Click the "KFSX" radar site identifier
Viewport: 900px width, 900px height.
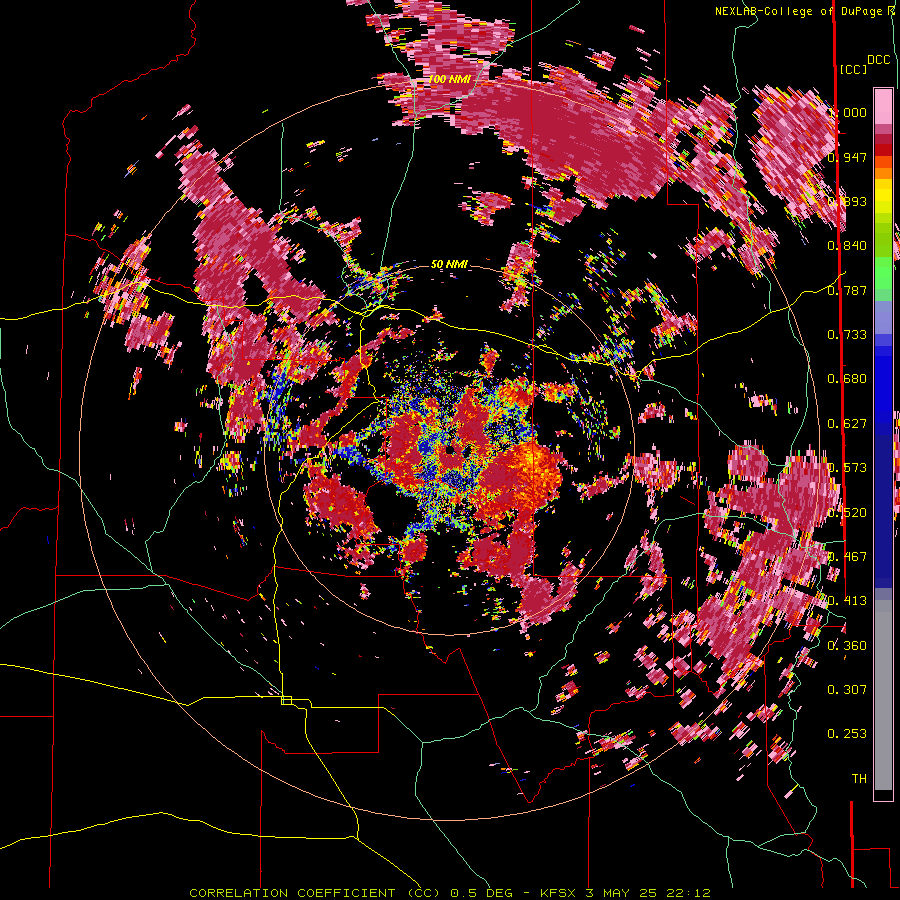(x=560, y=893)
